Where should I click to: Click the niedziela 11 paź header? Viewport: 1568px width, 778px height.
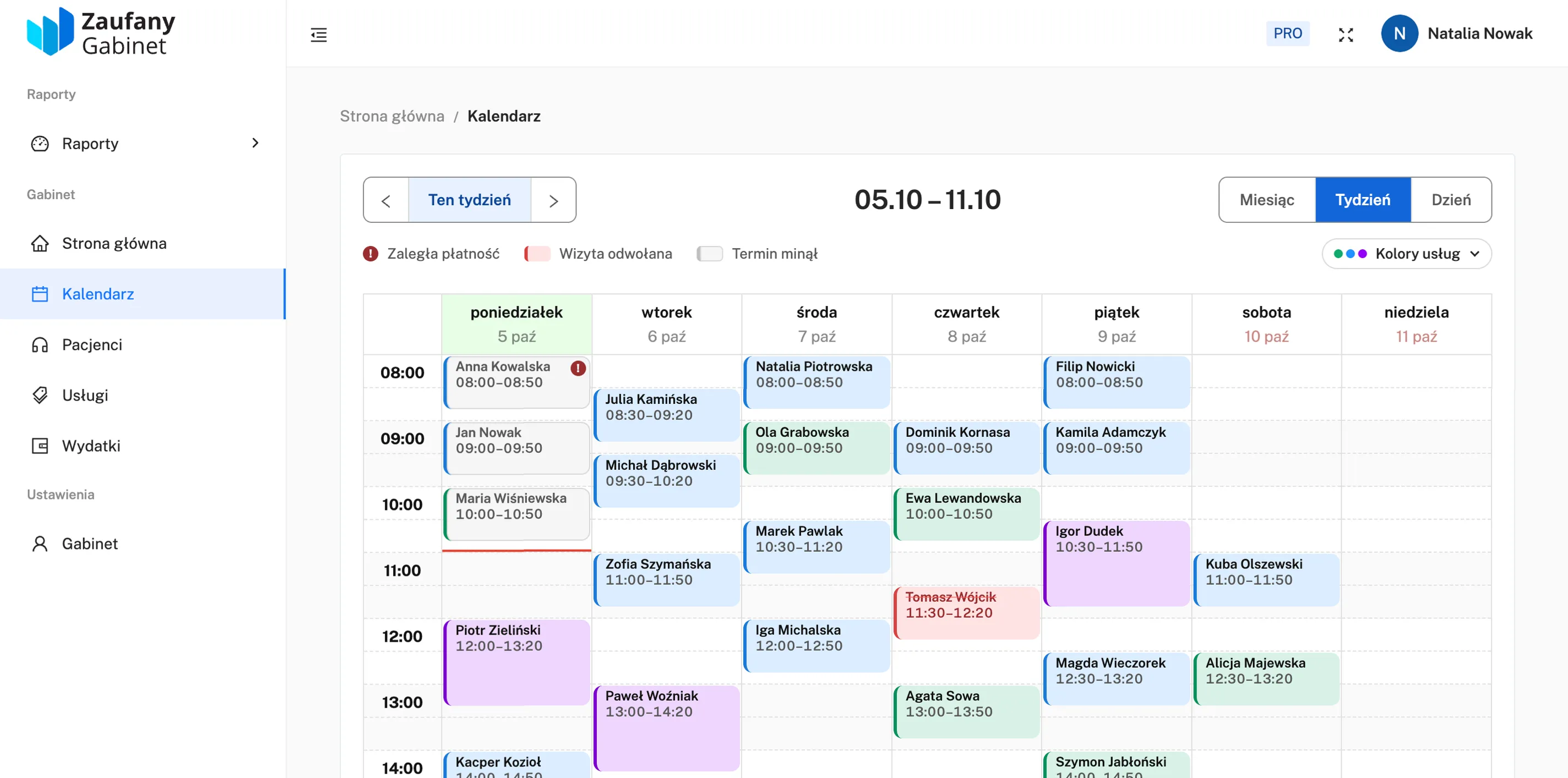pos(1417,324)
